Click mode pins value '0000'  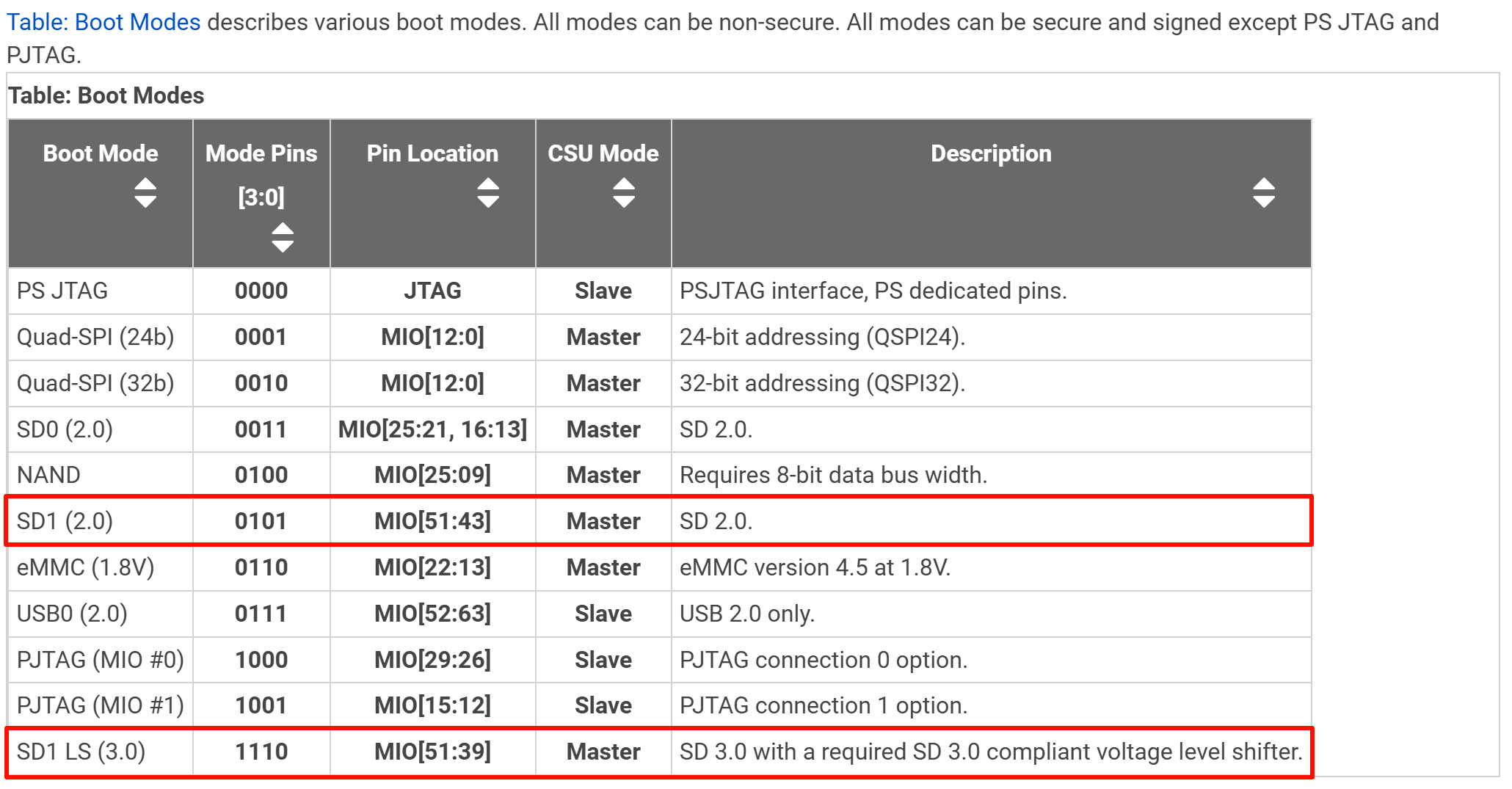[261, 291]
